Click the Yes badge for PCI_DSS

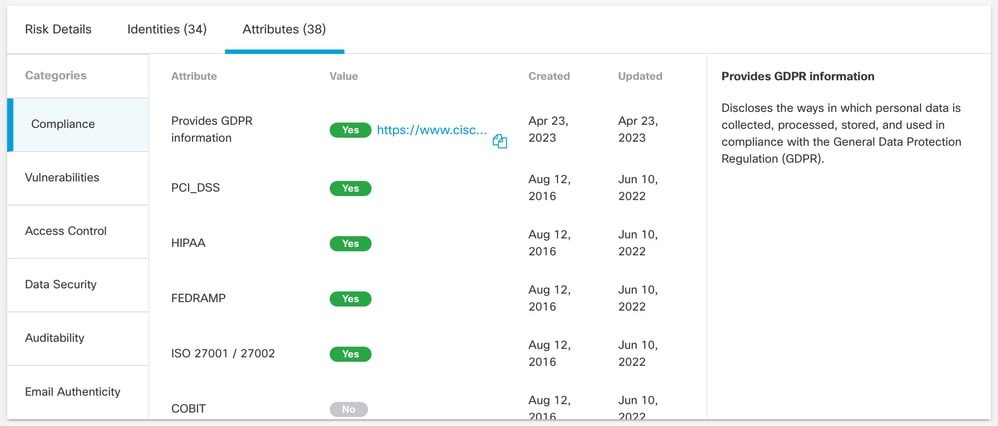tap(350, 188)
